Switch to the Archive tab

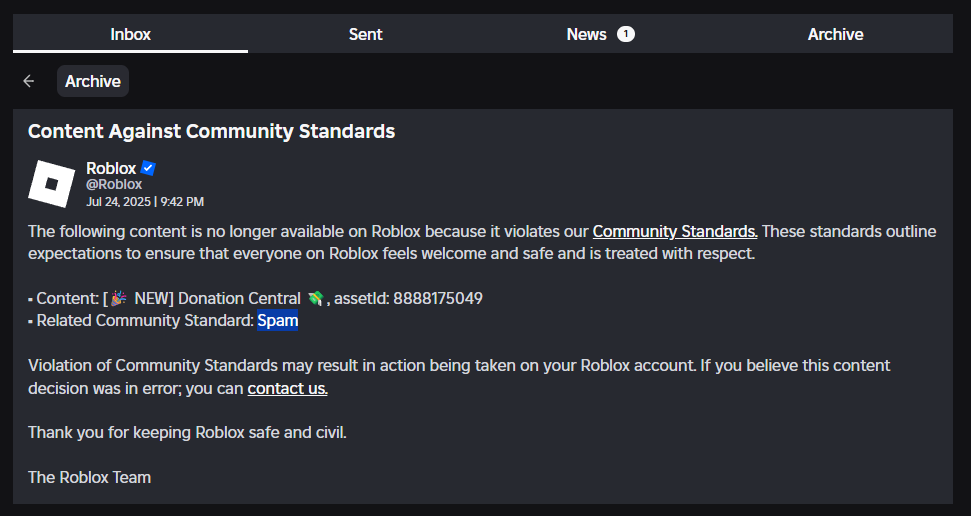click(835, 34)
